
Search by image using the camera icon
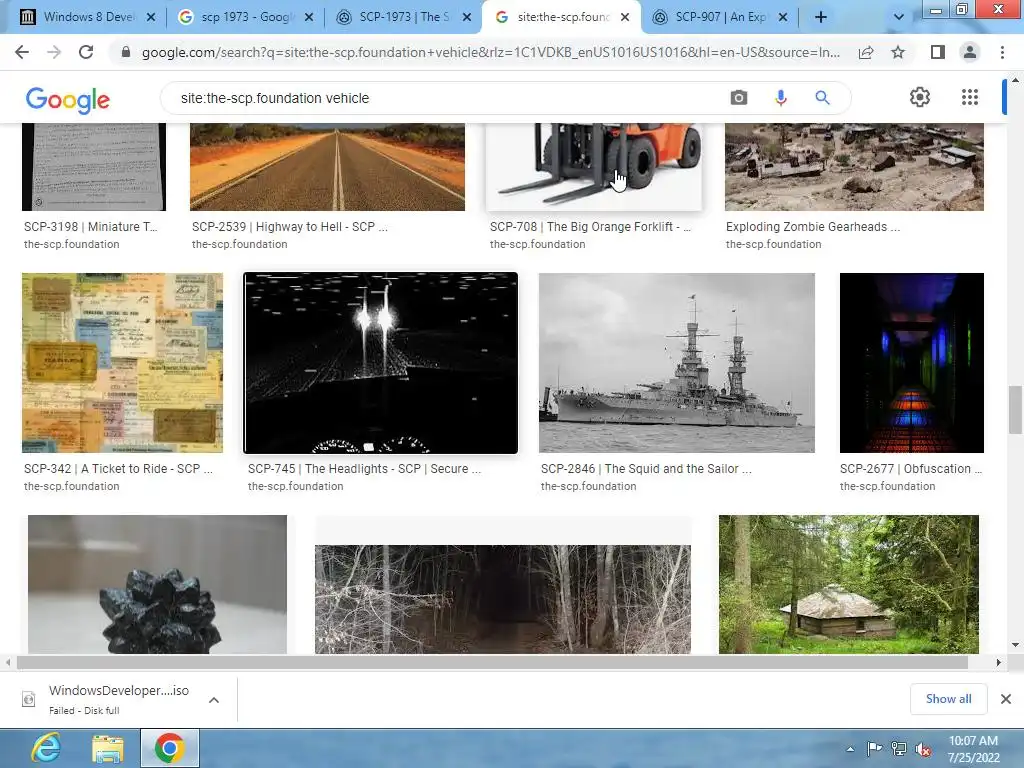coord(739,98)
